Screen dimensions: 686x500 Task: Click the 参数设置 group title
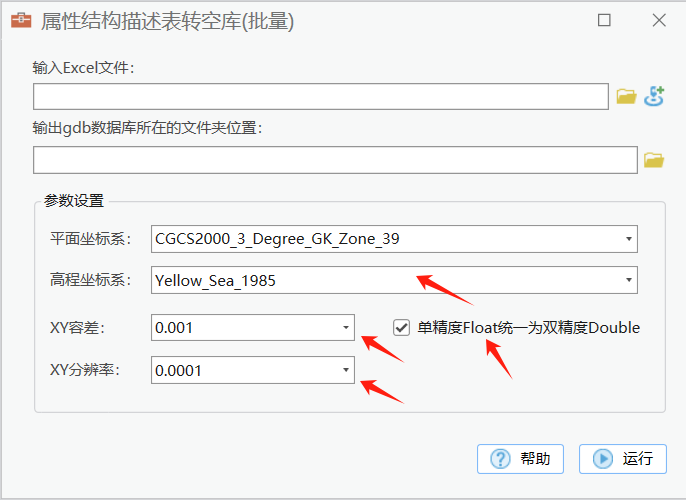pos(74,201)
